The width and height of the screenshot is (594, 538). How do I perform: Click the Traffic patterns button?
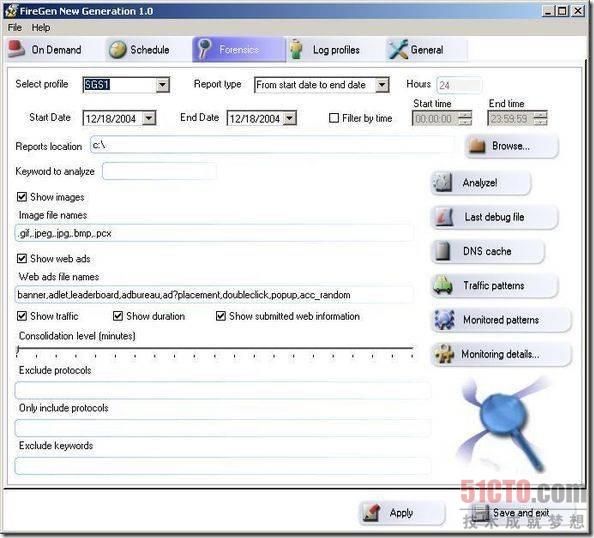[495, 285]
